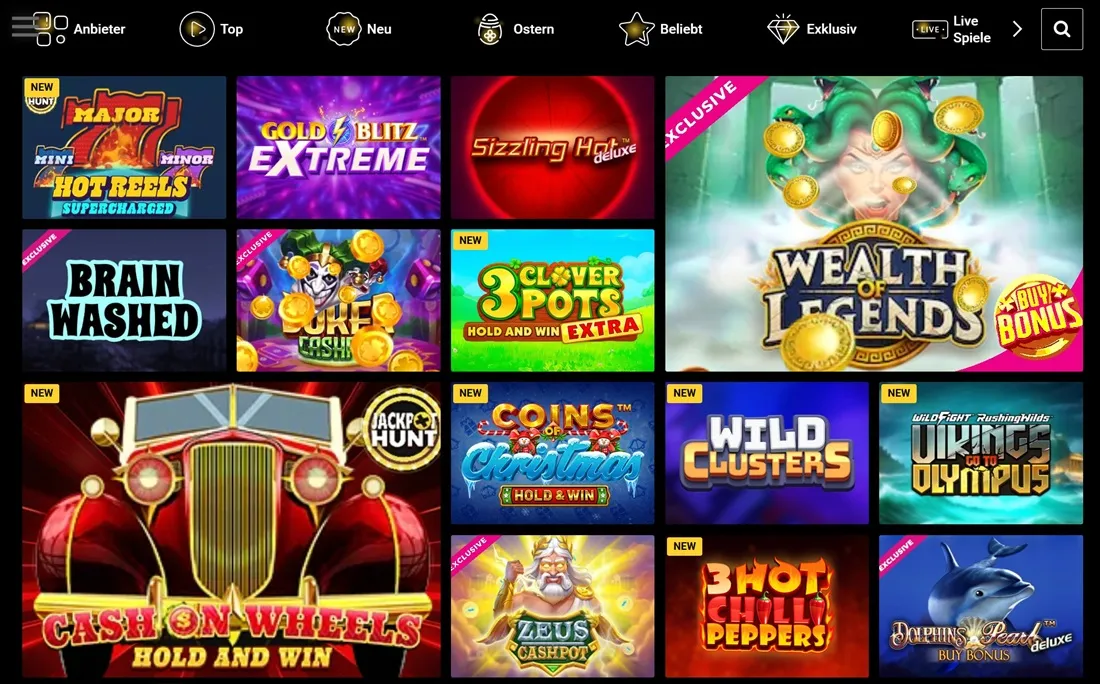Expand more categories with right chevron
The height and width of the screenshot is (684, 1100).
(1017, 29)
